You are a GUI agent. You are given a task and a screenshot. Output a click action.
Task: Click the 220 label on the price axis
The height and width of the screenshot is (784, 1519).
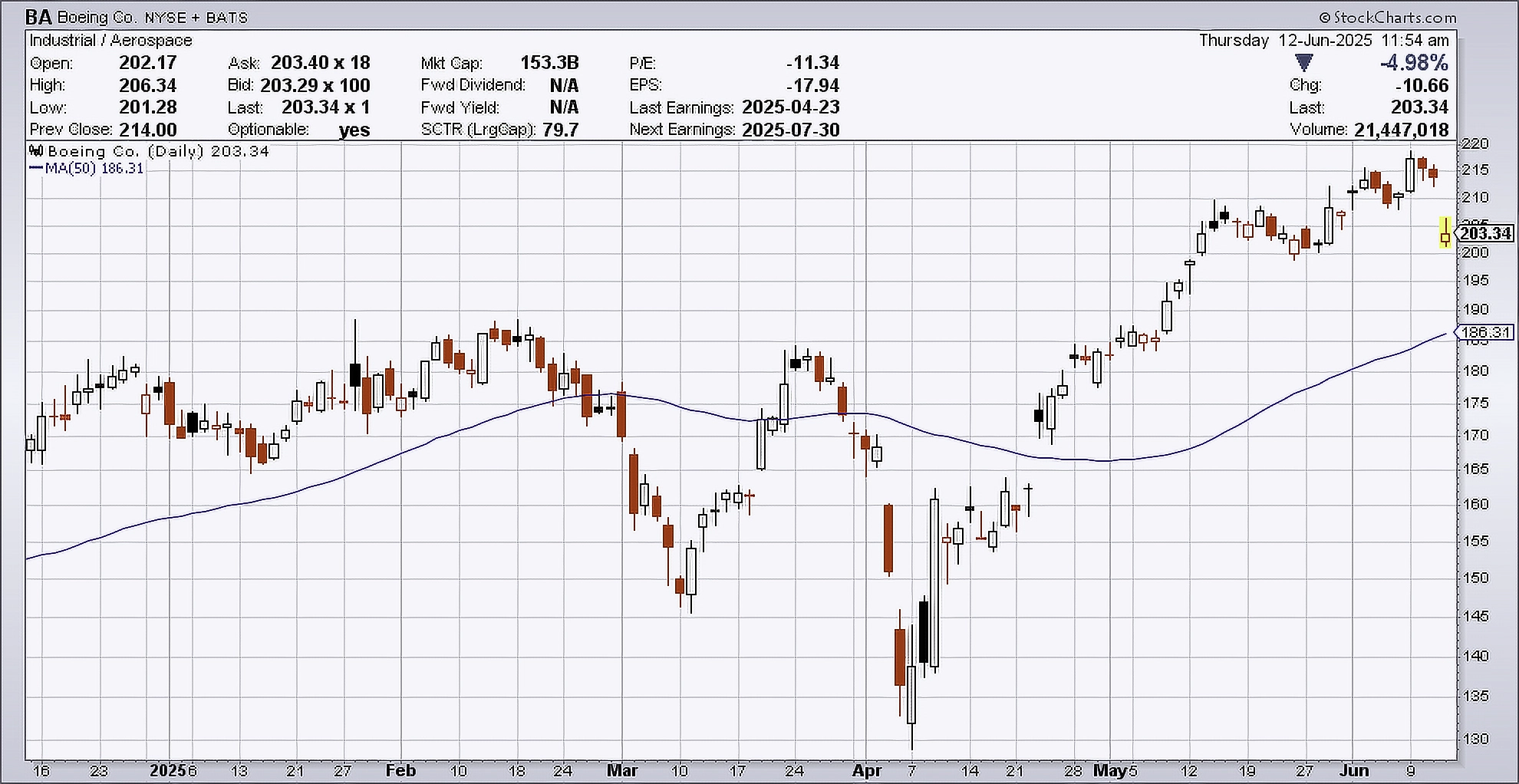click(1475, 143)
